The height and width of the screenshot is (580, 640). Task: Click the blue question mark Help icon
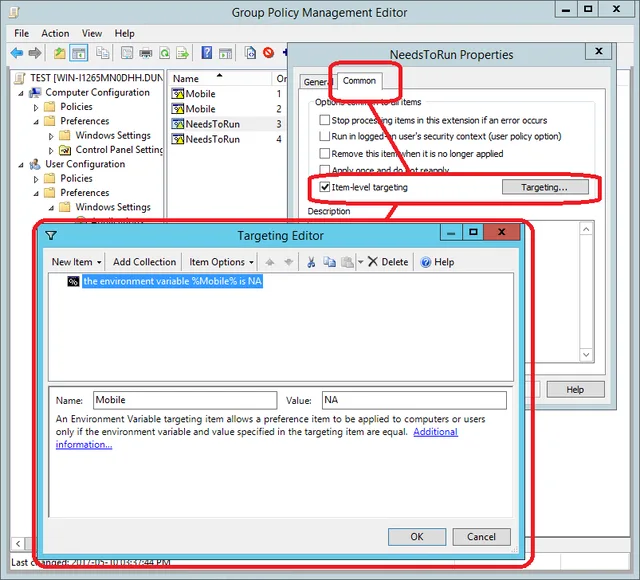coord(207,53)
